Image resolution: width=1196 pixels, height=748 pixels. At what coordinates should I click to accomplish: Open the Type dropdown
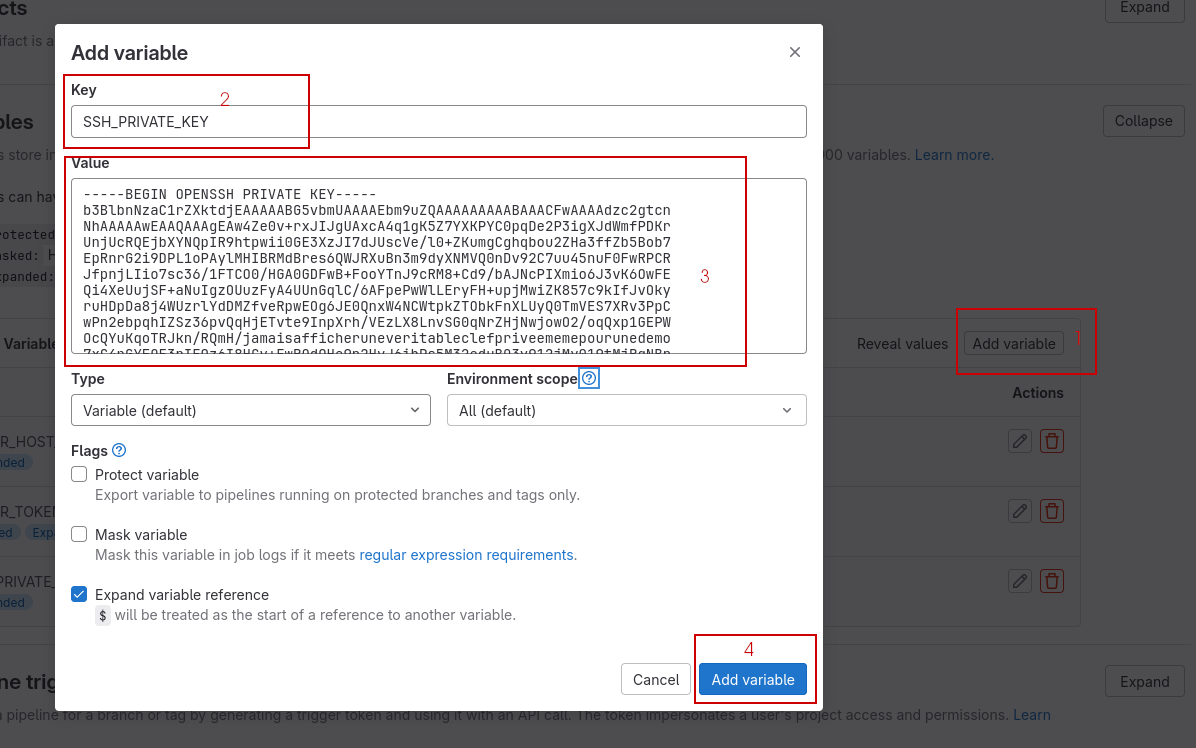coord(250,410)
